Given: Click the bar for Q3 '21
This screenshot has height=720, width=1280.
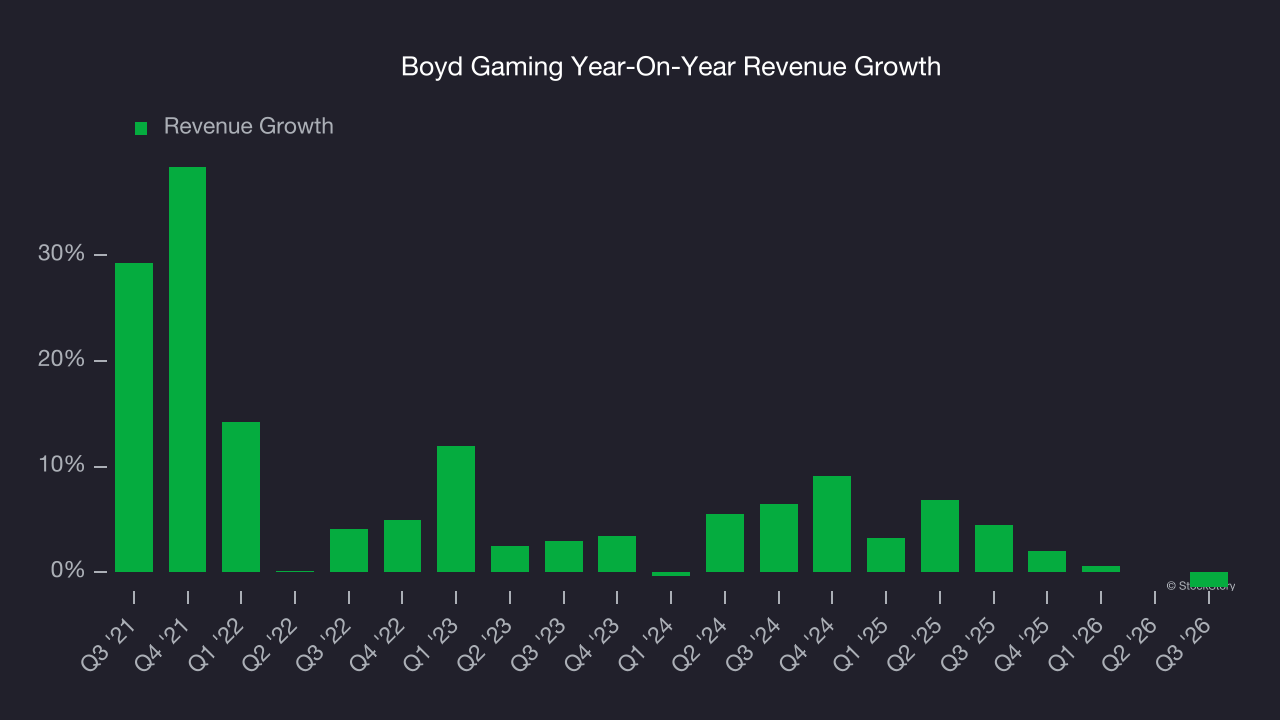Looking at the screenshot, I should (x=134, y=417).
